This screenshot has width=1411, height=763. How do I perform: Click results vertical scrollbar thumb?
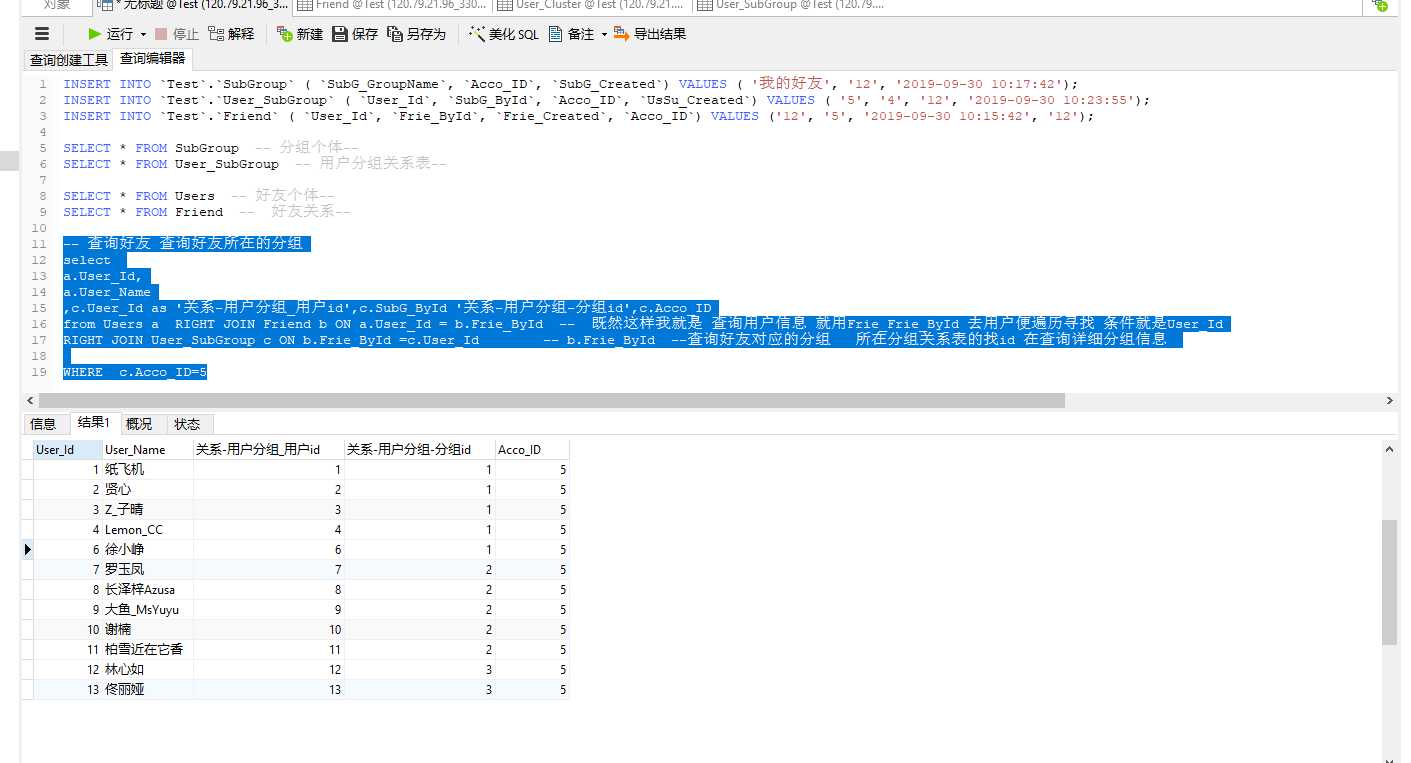point(1389,582)
